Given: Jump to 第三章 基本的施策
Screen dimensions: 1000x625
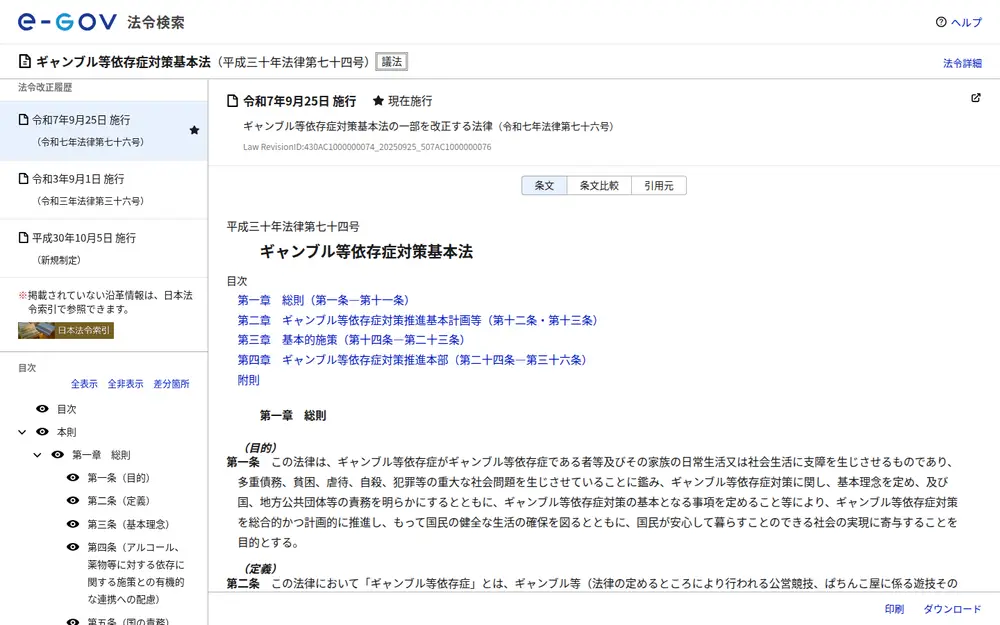Looking at the screenshot, I should click(x=351, y=340).
